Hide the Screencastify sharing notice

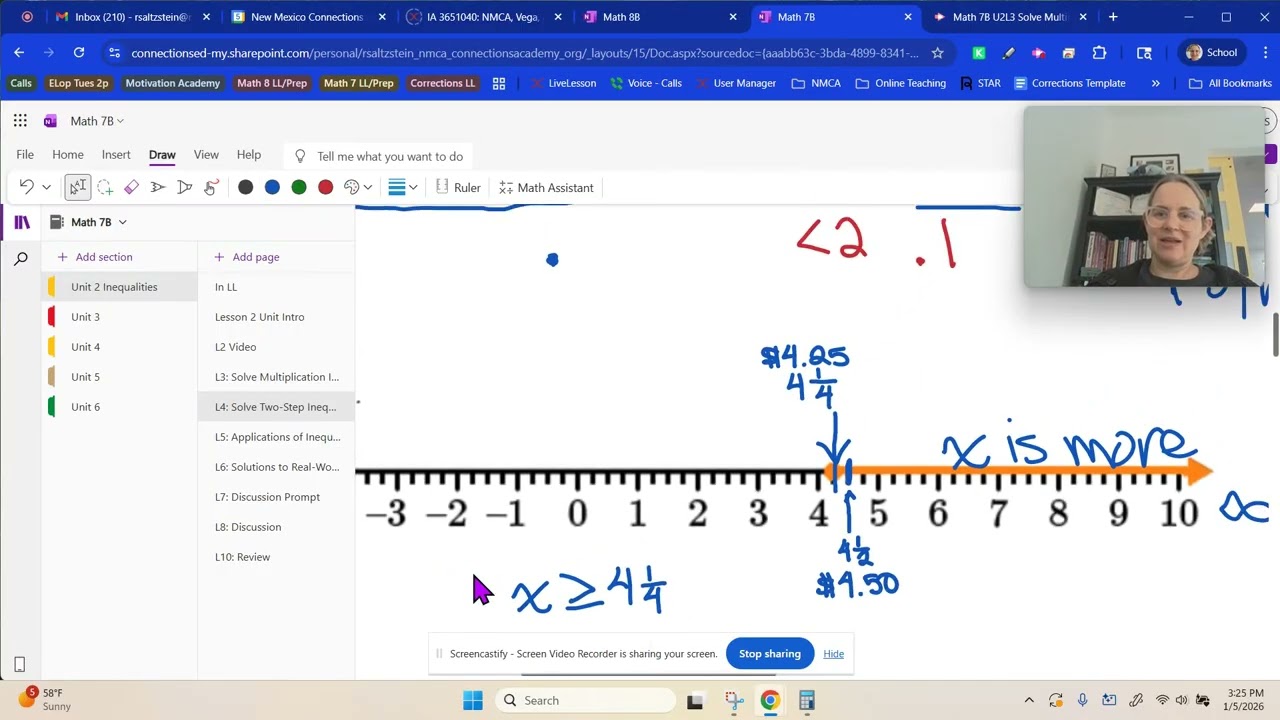point(834,654)
